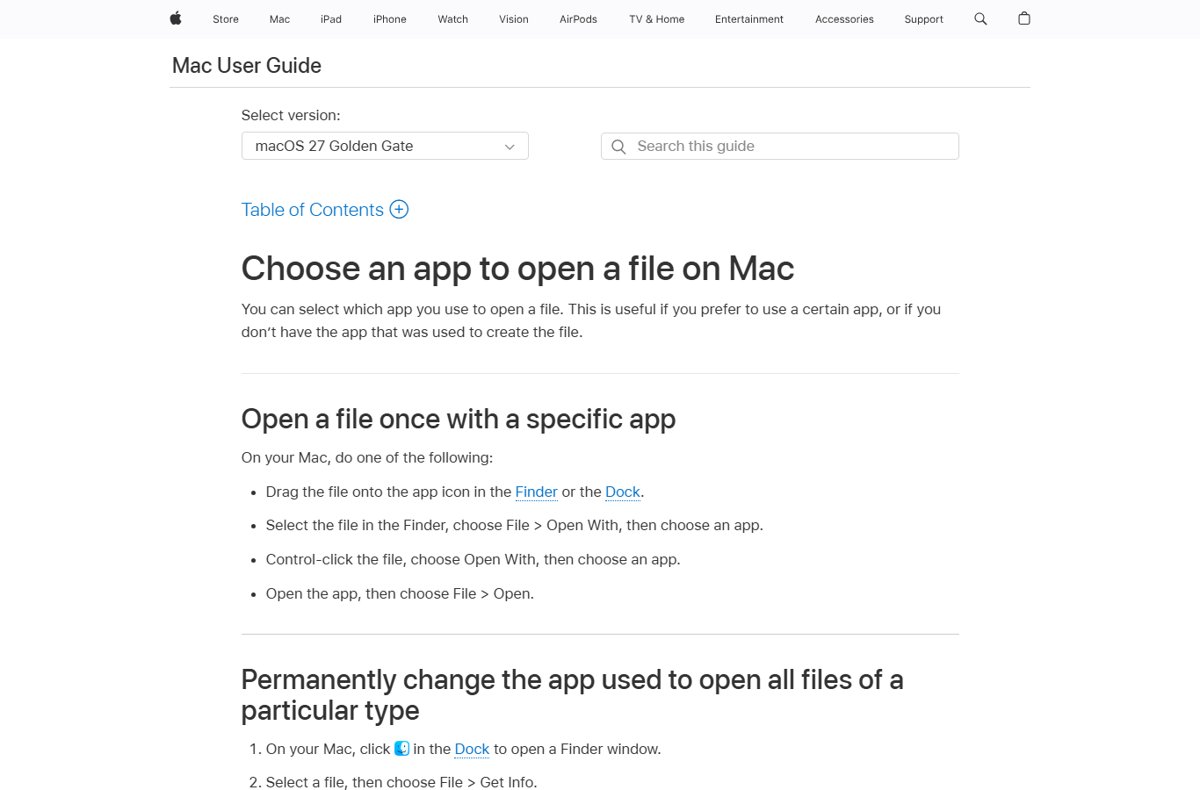Viewport: 1200px width, 790px height.
Task: Click bullet 'Open the app, then choose File > Open.'
Action: (400, 593)
